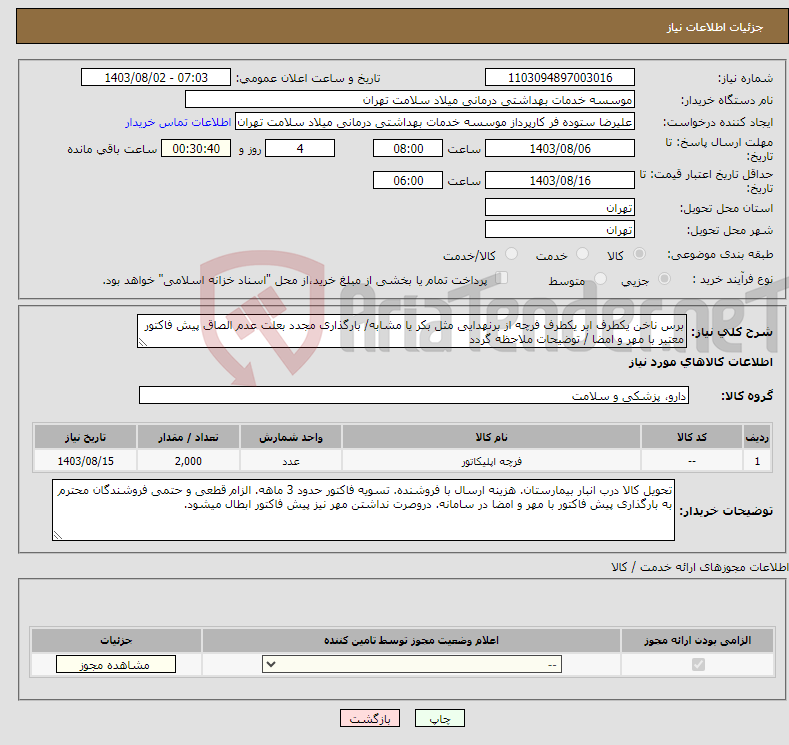Screen dimensions: 789x745
Task: Toggle the Islamic treasury bonds payment checkbox
Action: 502,278
